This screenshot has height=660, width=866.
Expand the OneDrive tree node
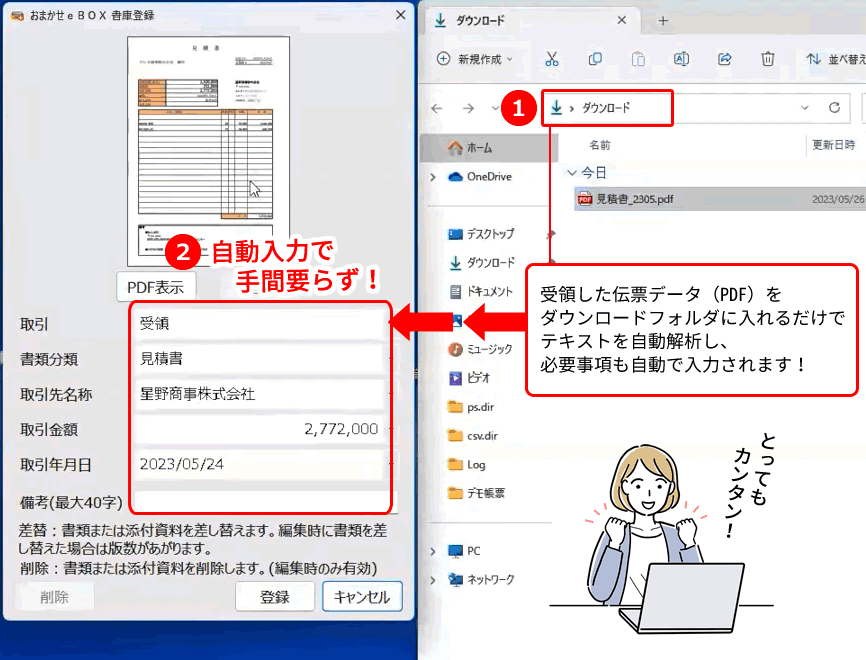[432, 177]
